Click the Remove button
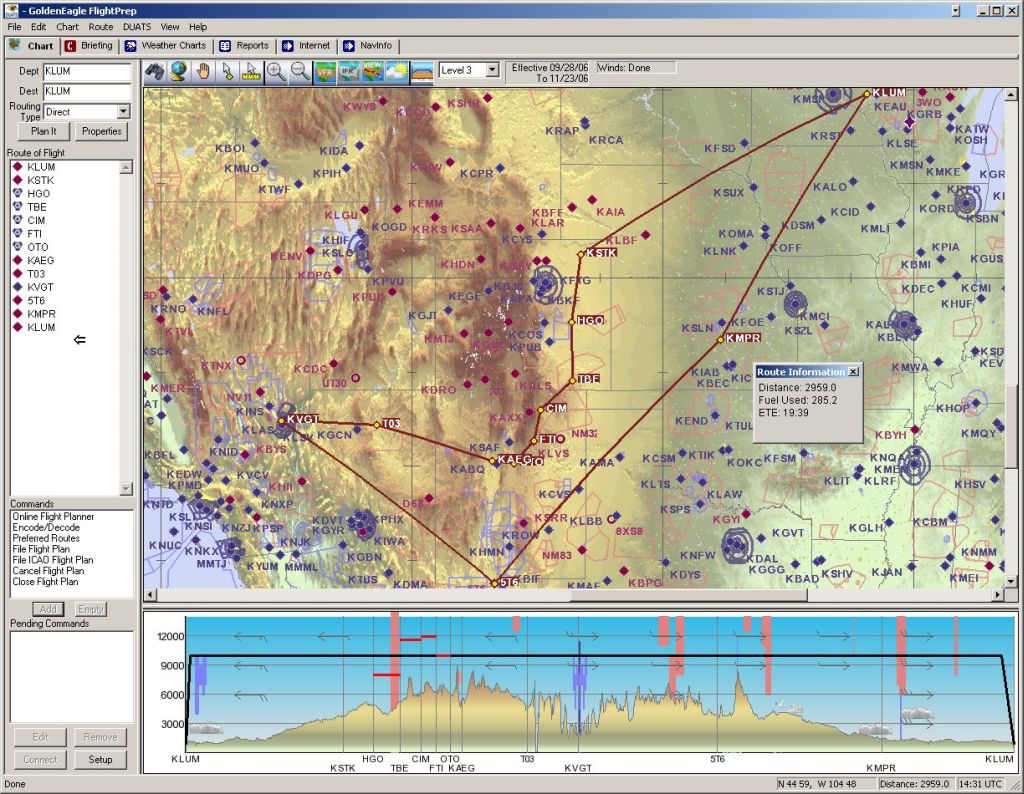 click(x=101, y=737)
